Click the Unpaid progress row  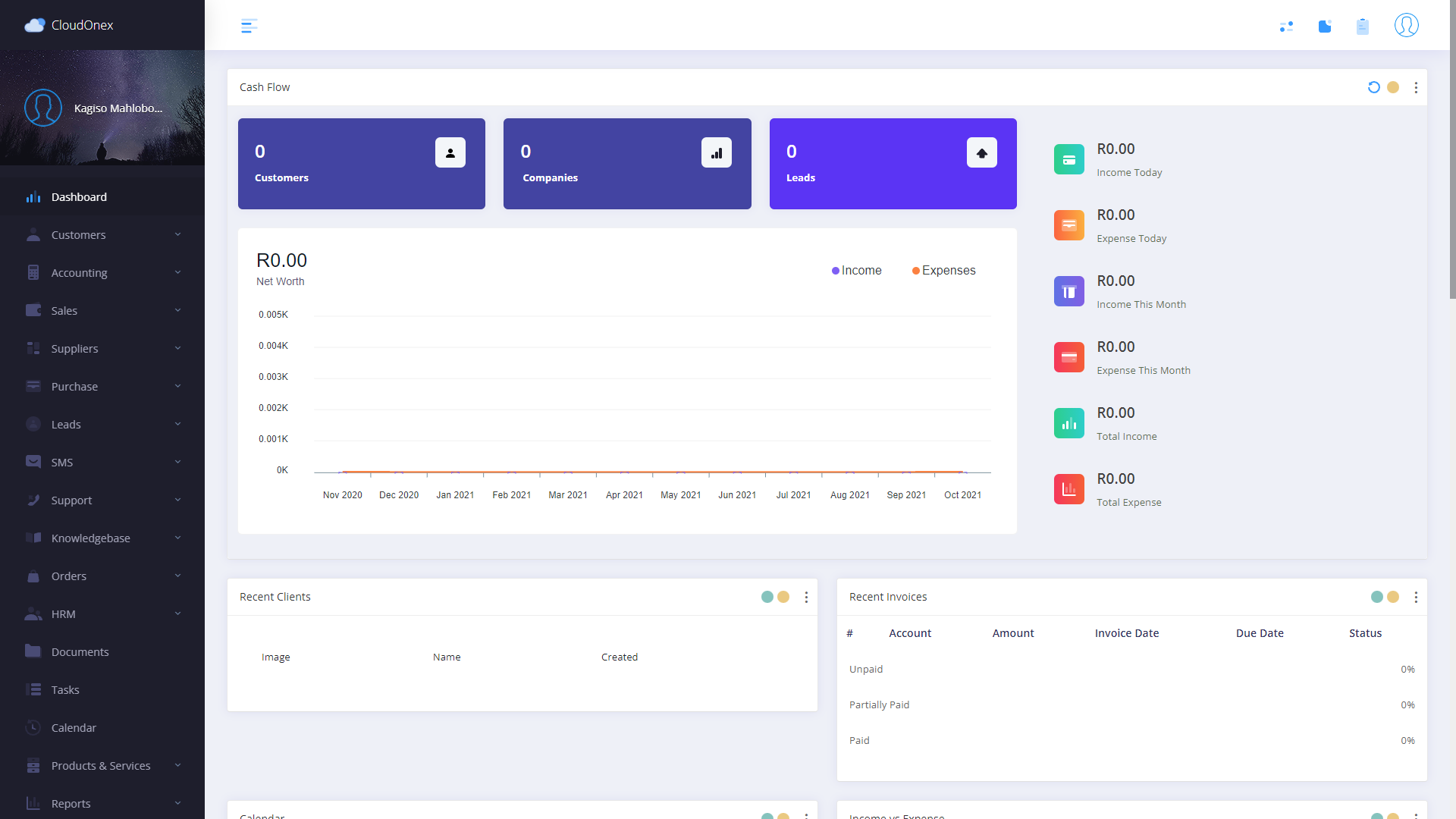click(1132, 669)
